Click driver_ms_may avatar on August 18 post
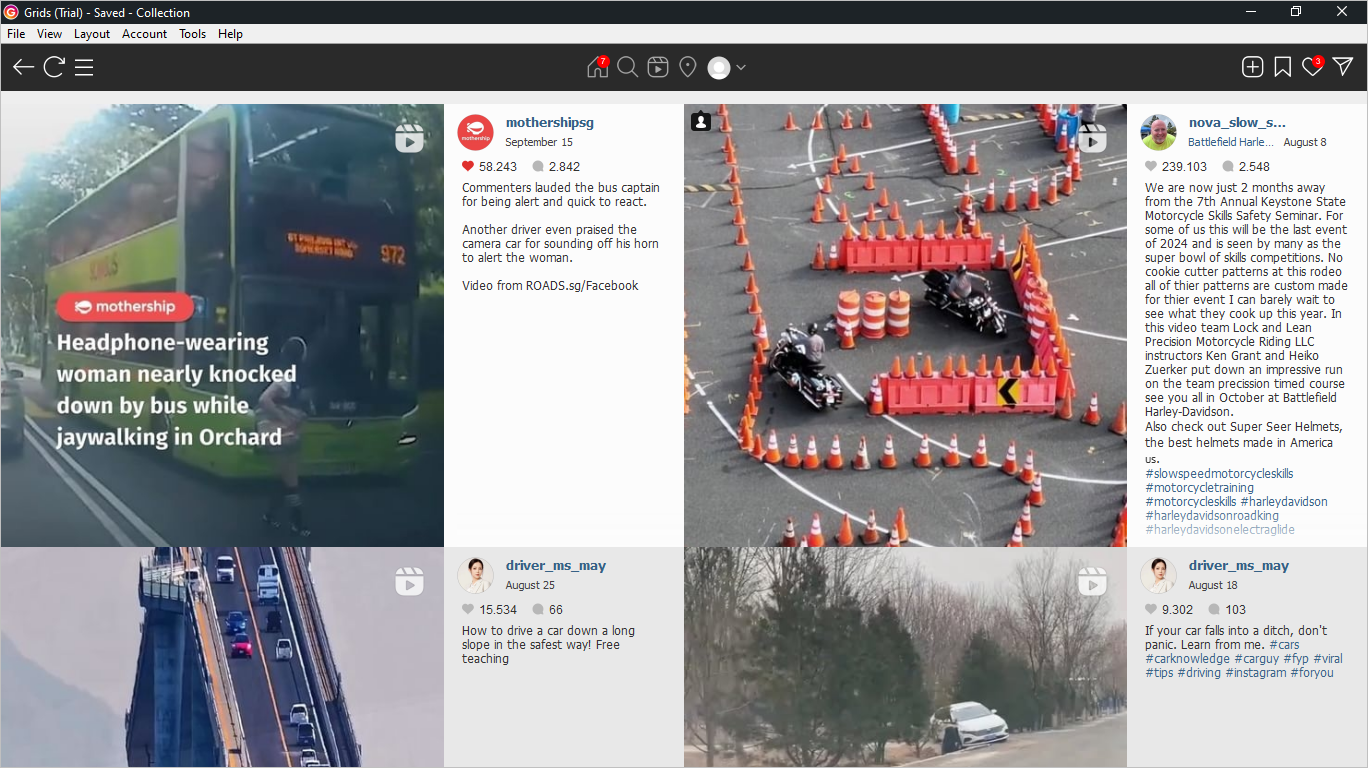Viewport: 1368px width, 768px height. pos(1159,575)
